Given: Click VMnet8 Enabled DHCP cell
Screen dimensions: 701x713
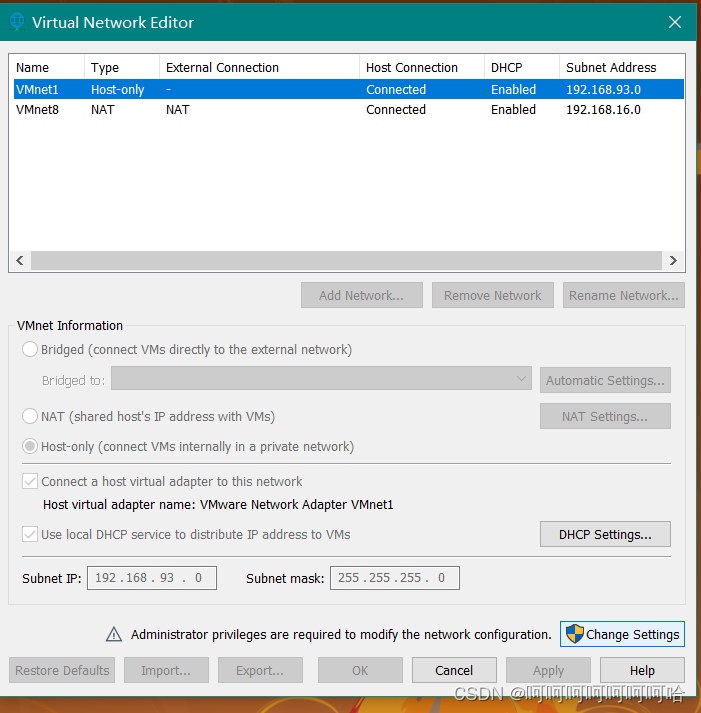Looking at the screenshot, I should click(513, 110).
